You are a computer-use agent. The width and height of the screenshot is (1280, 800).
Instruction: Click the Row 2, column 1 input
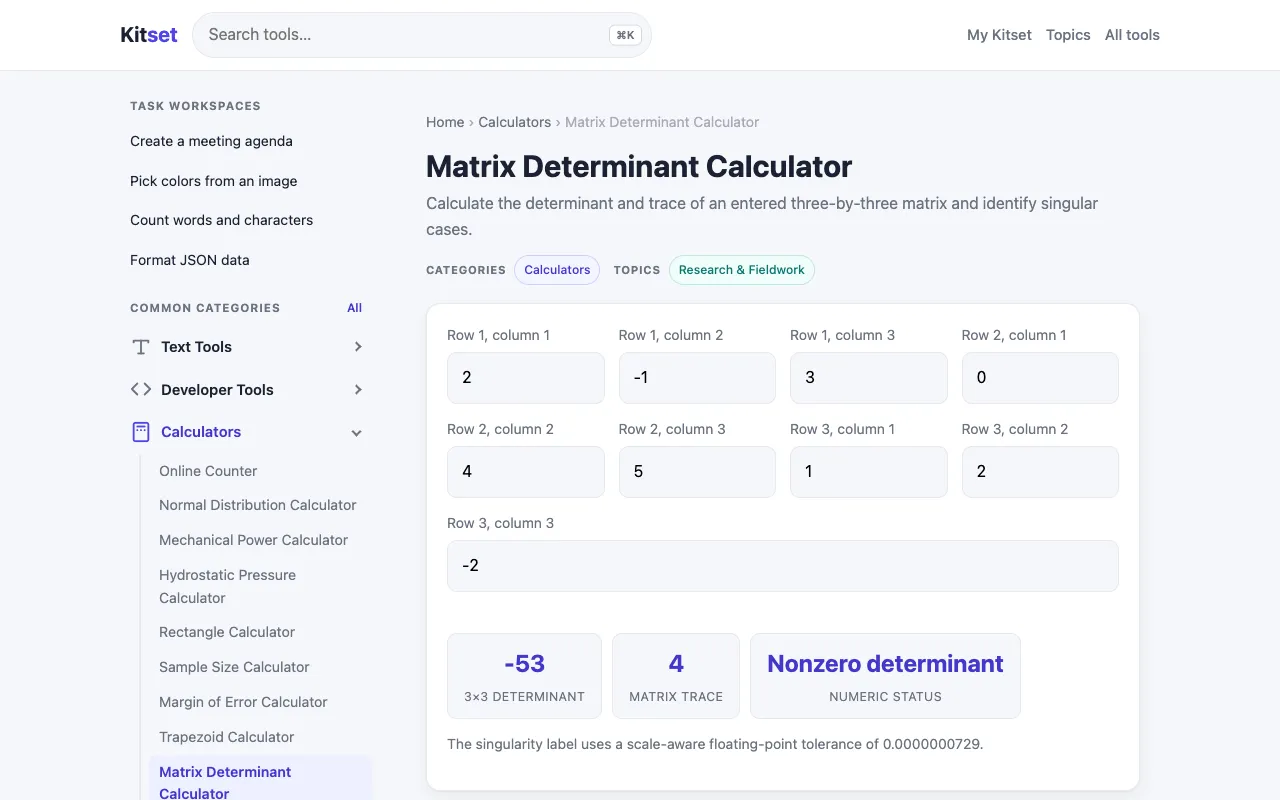(x=1040, y=378)
